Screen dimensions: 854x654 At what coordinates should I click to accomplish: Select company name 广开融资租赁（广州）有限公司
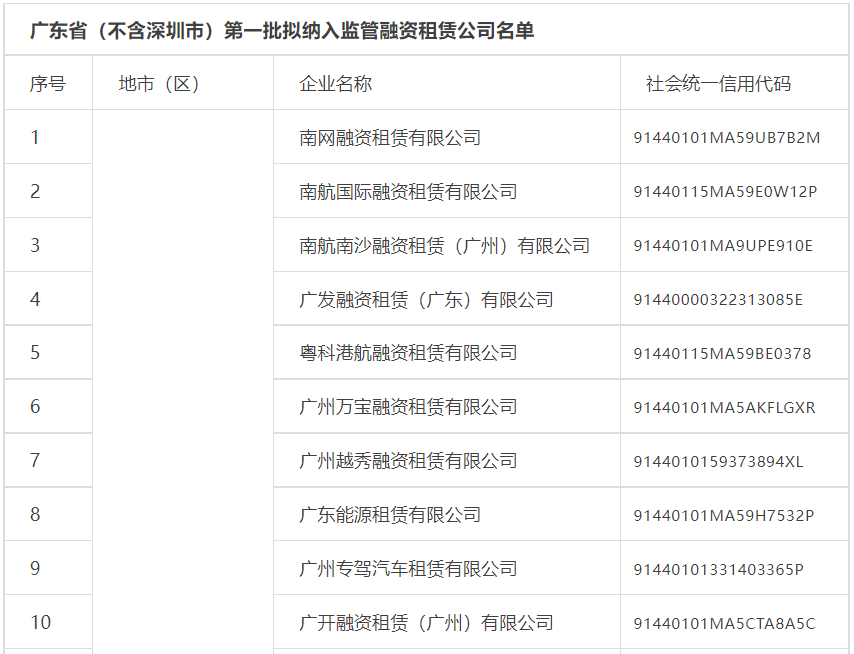(426, 622)
